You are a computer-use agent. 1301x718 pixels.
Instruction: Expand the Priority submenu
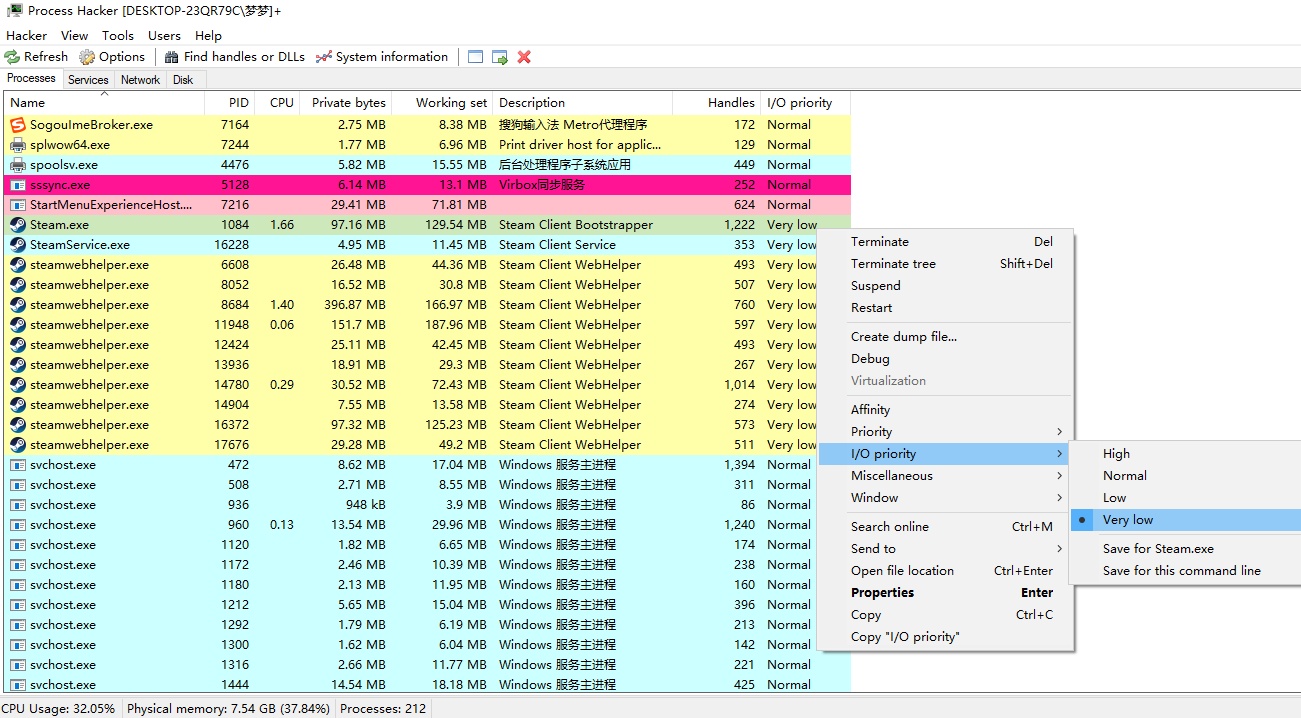coord(945,432)
